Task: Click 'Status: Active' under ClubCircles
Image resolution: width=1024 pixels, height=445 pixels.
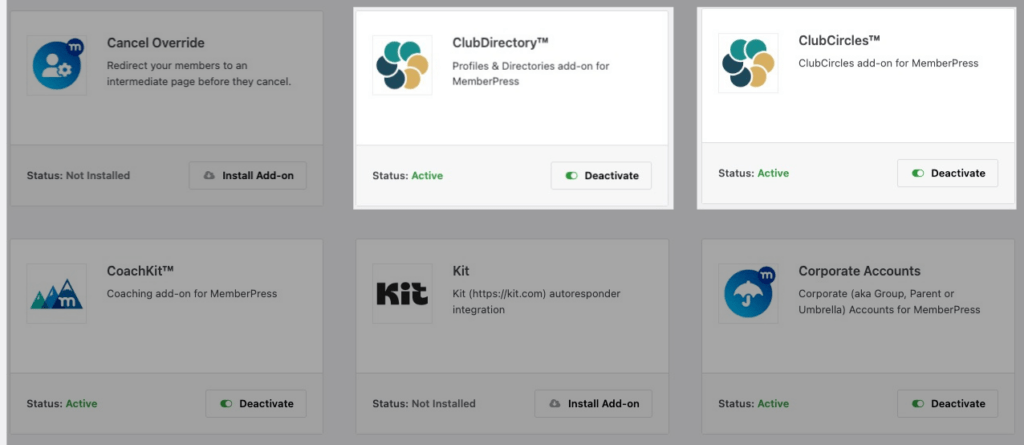Action: pyautogui.click(x=754, y=173)
